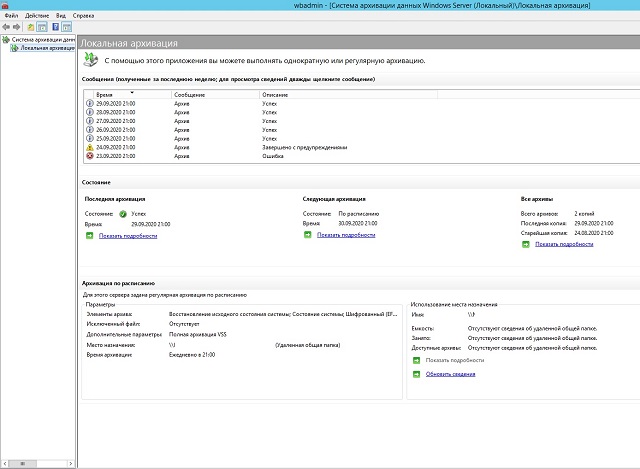Click green arrow icon under Следующая архивация

[308, 235]
